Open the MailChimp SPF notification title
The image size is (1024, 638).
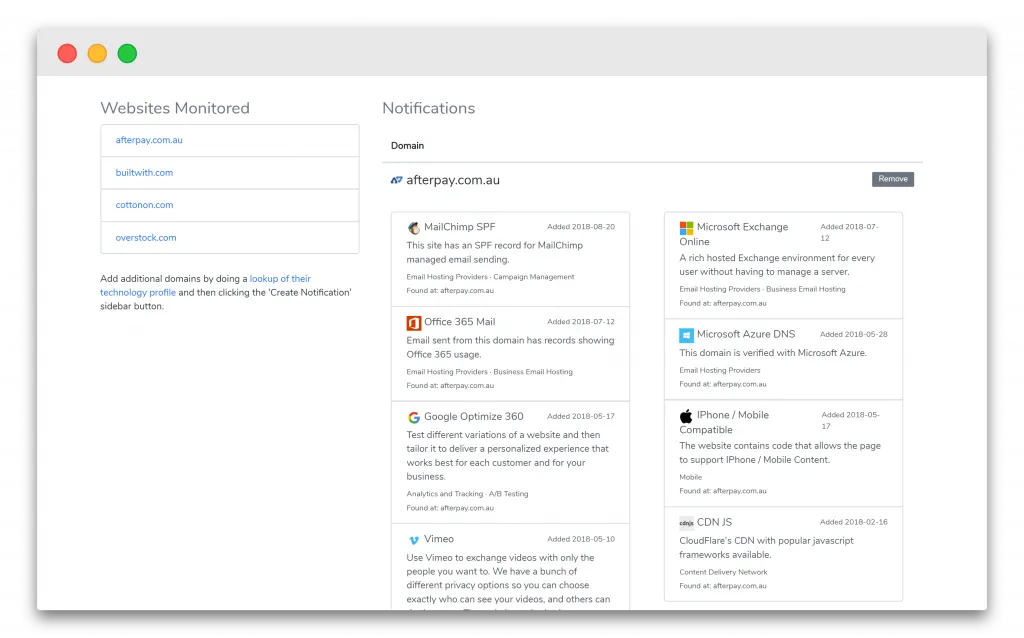(x=459, y=227)
